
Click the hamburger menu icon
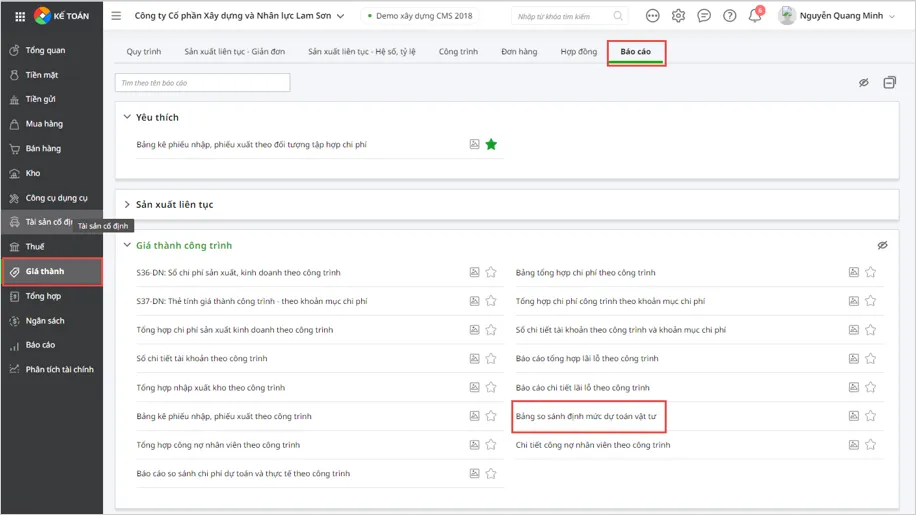(x=116, y=16)
